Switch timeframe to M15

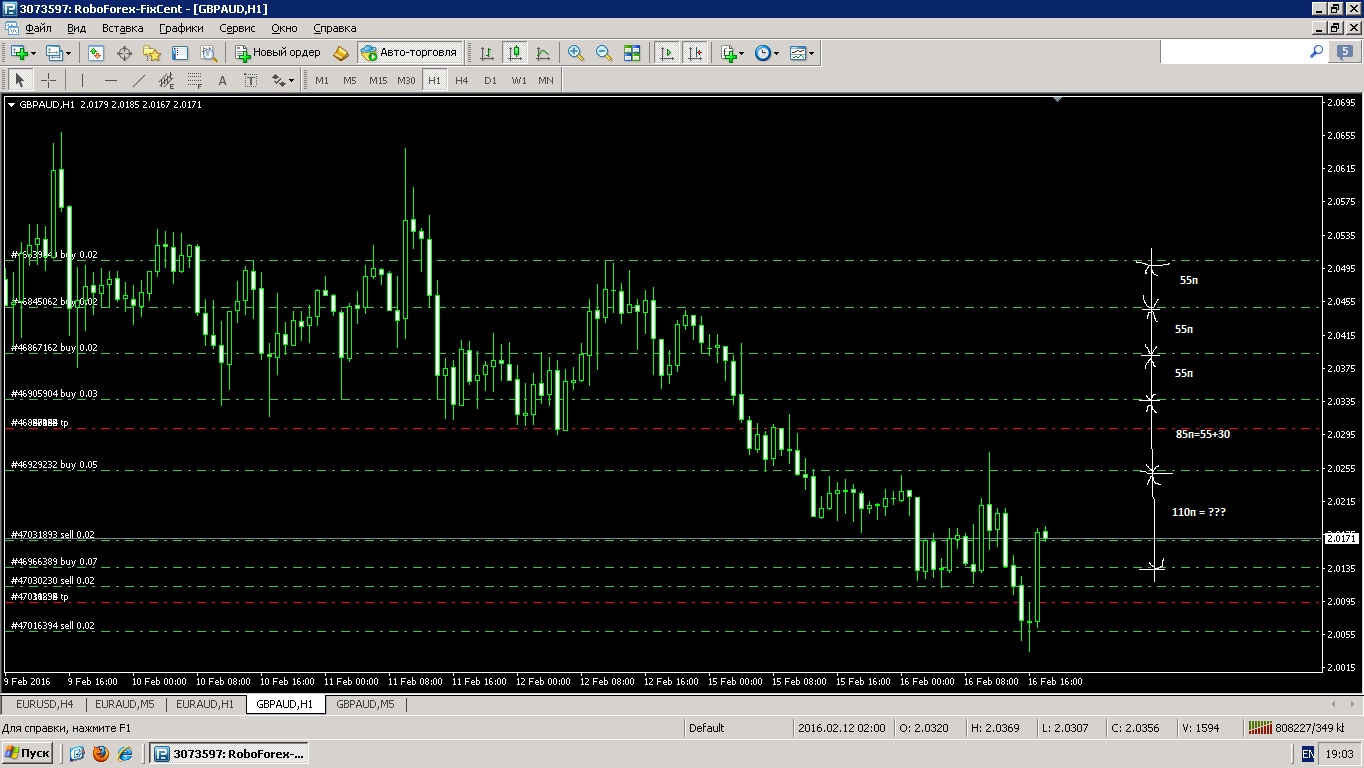click(x=378, y=80)
